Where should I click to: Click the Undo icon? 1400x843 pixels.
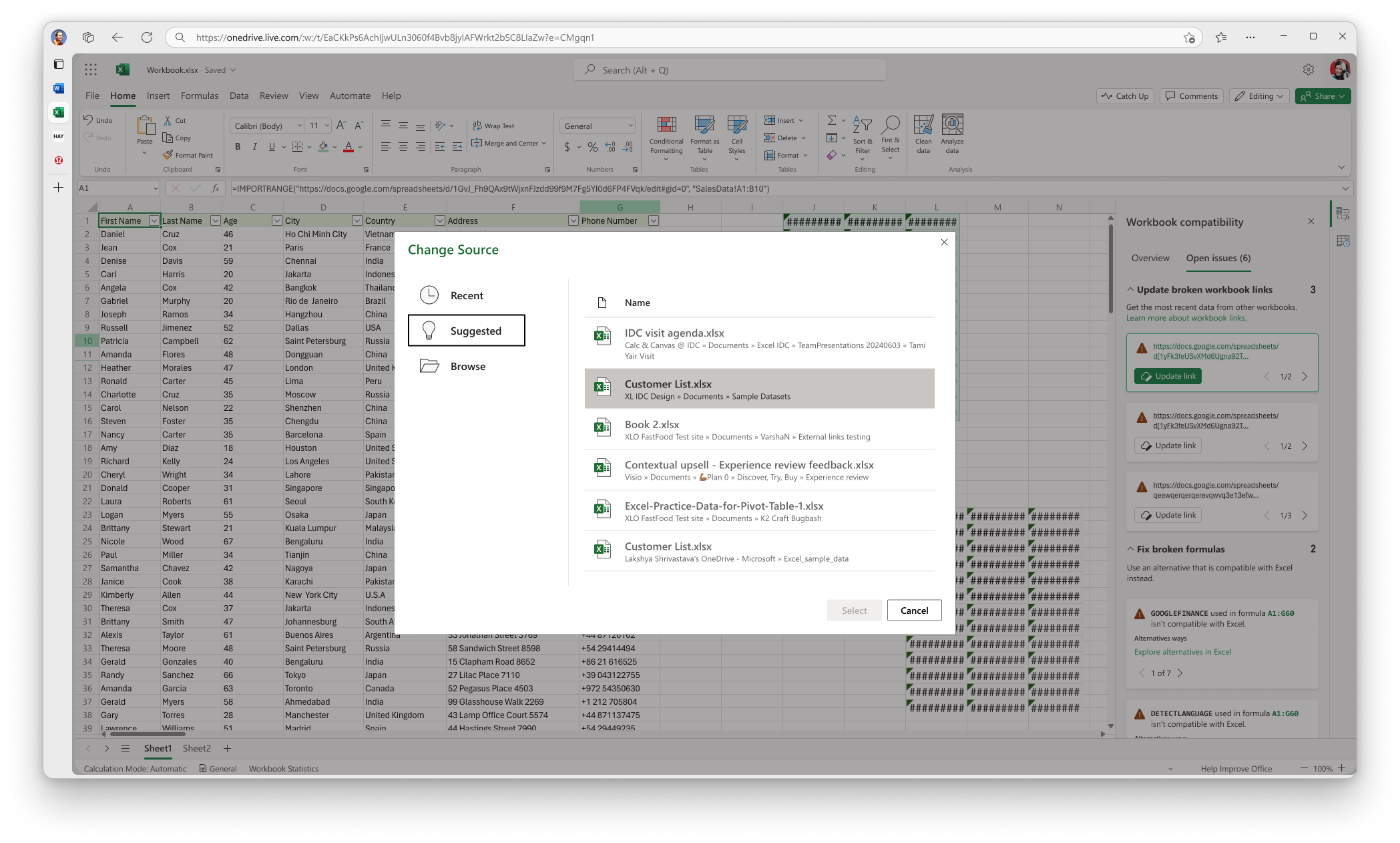88,120
